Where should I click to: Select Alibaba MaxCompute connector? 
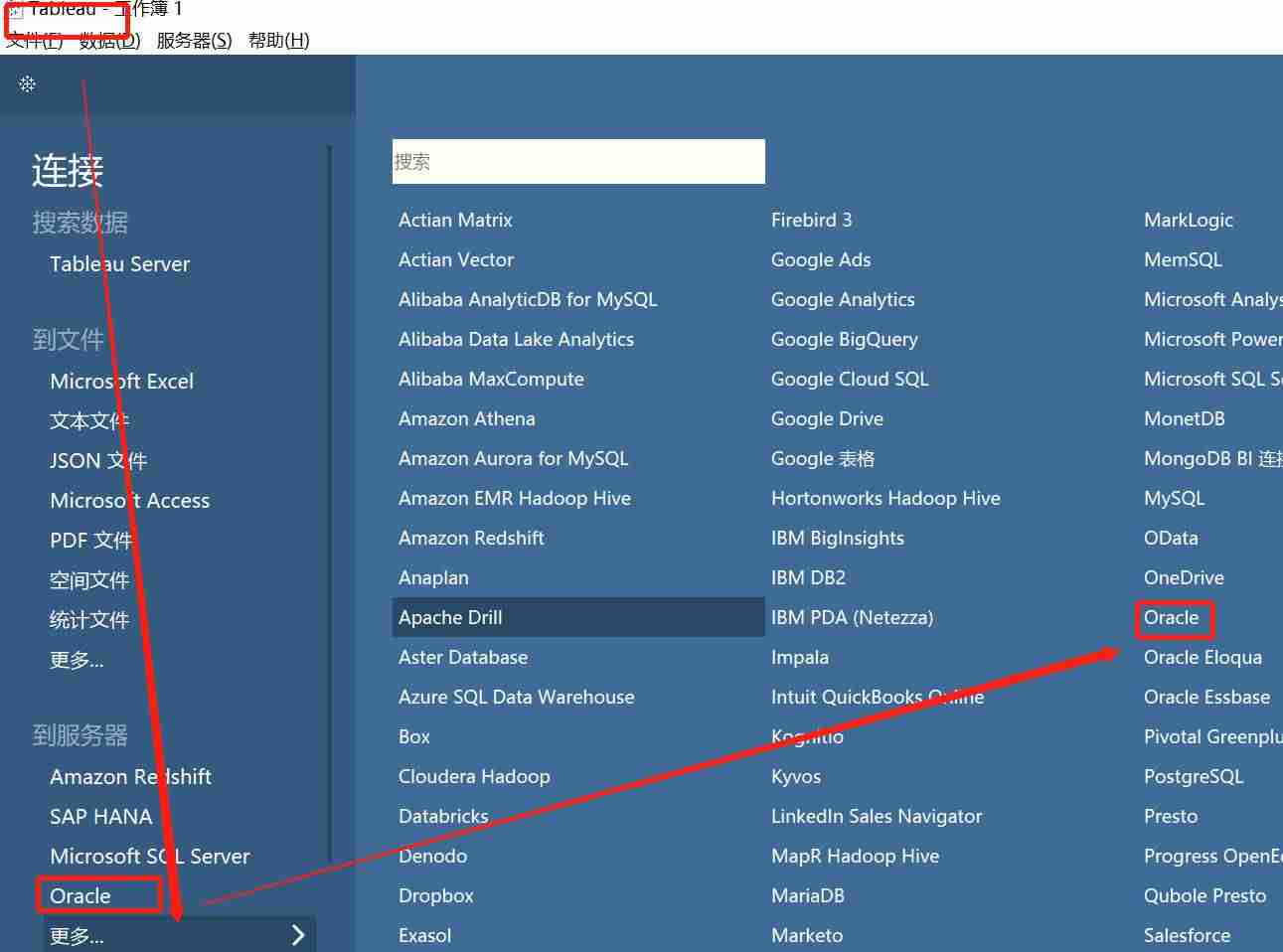pos(491,379)
